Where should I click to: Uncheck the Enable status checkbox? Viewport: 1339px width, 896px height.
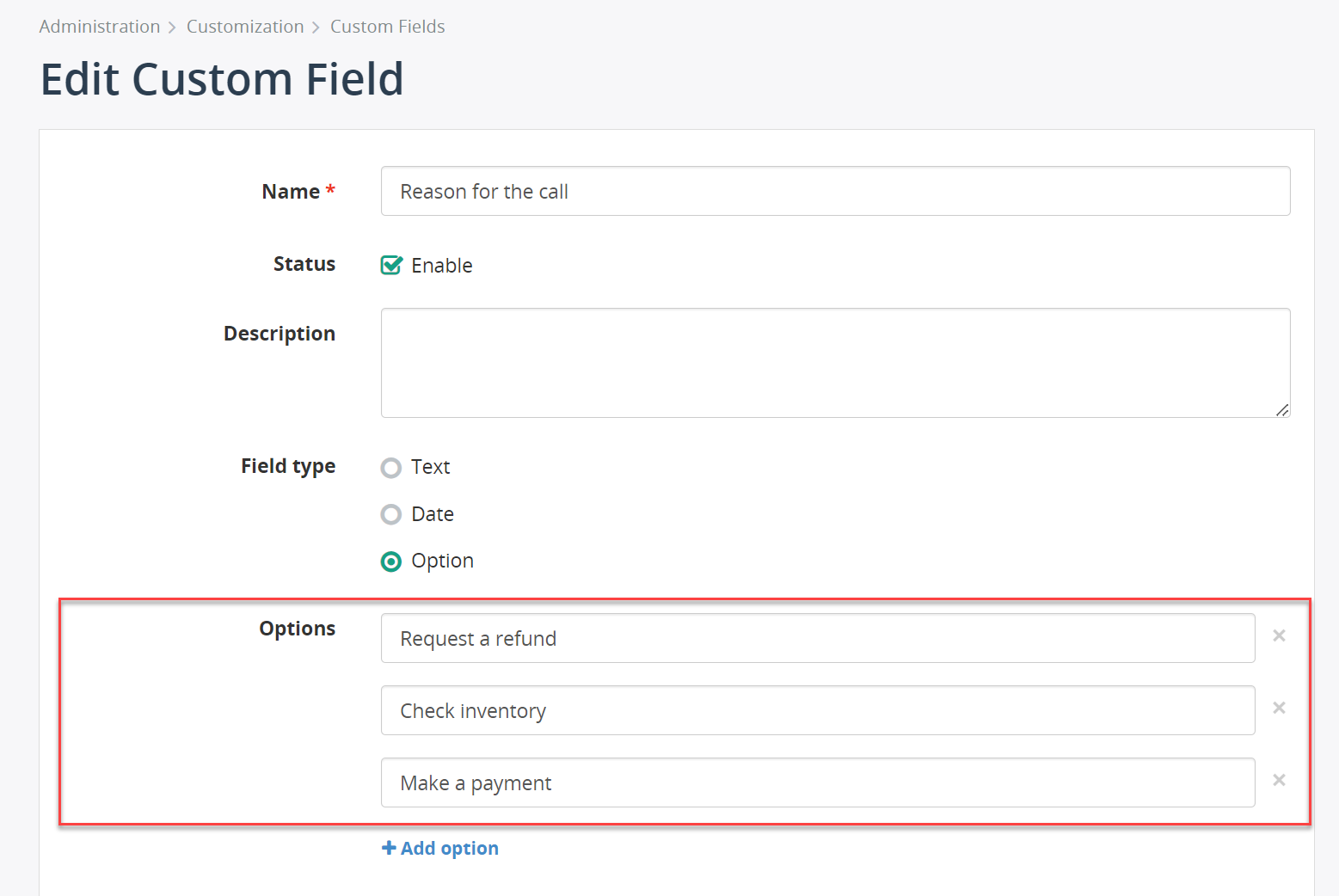[391, 265]
